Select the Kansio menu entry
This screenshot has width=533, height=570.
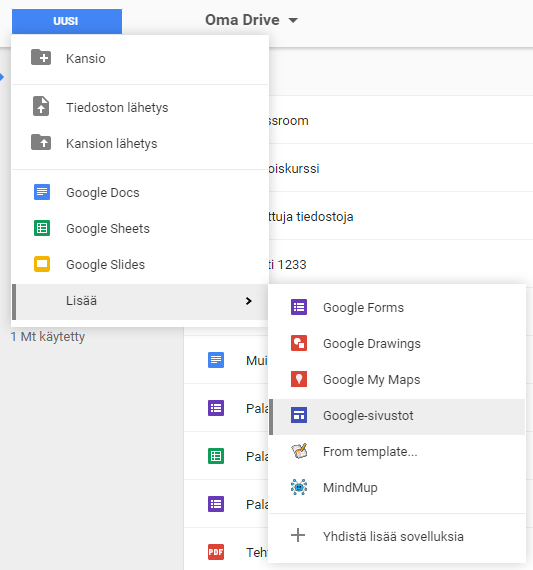tap(140, 58)
